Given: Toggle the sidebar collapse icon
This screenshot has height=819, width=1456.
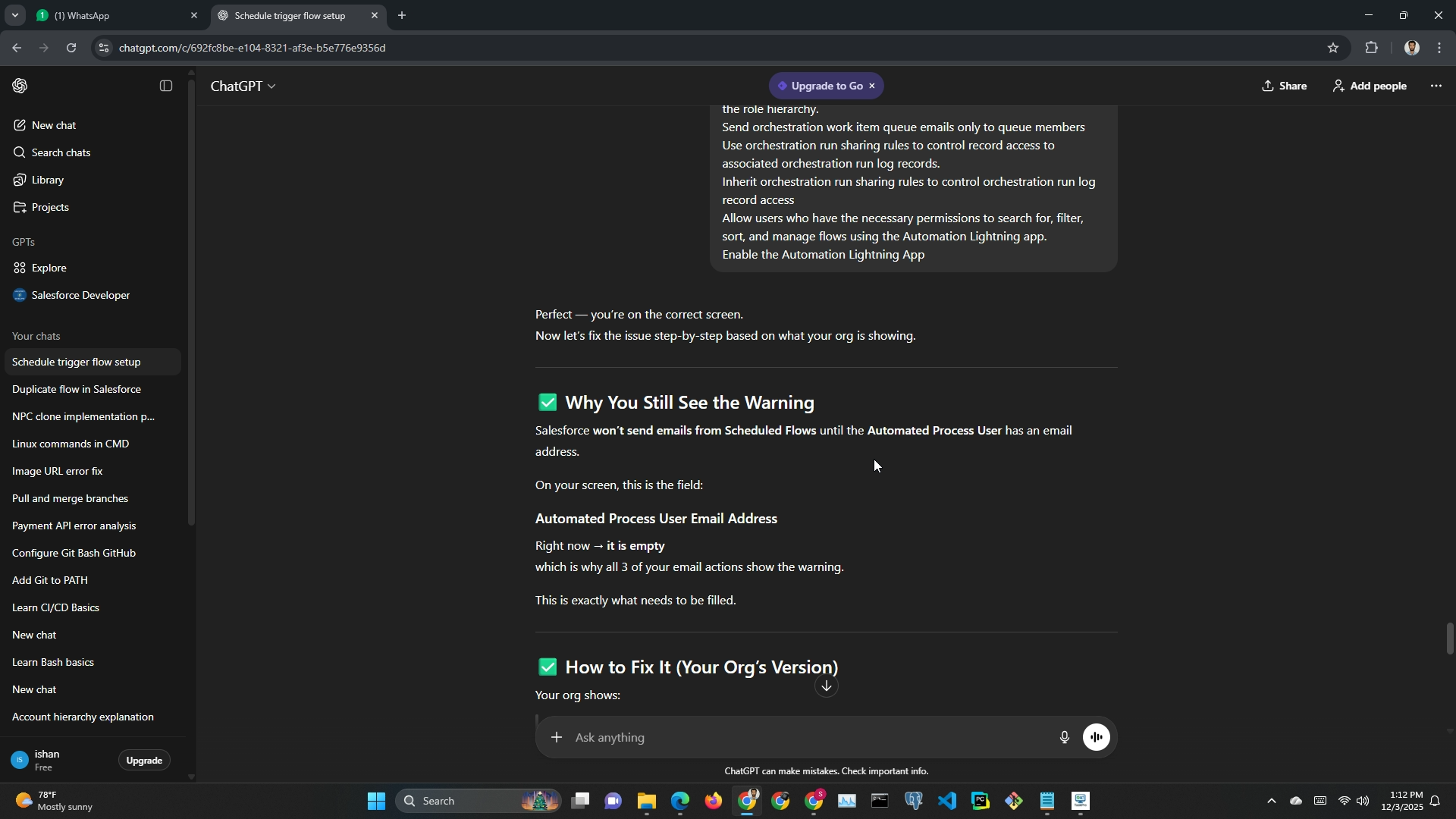Looking at the screenshot, I should click(166, 86).
